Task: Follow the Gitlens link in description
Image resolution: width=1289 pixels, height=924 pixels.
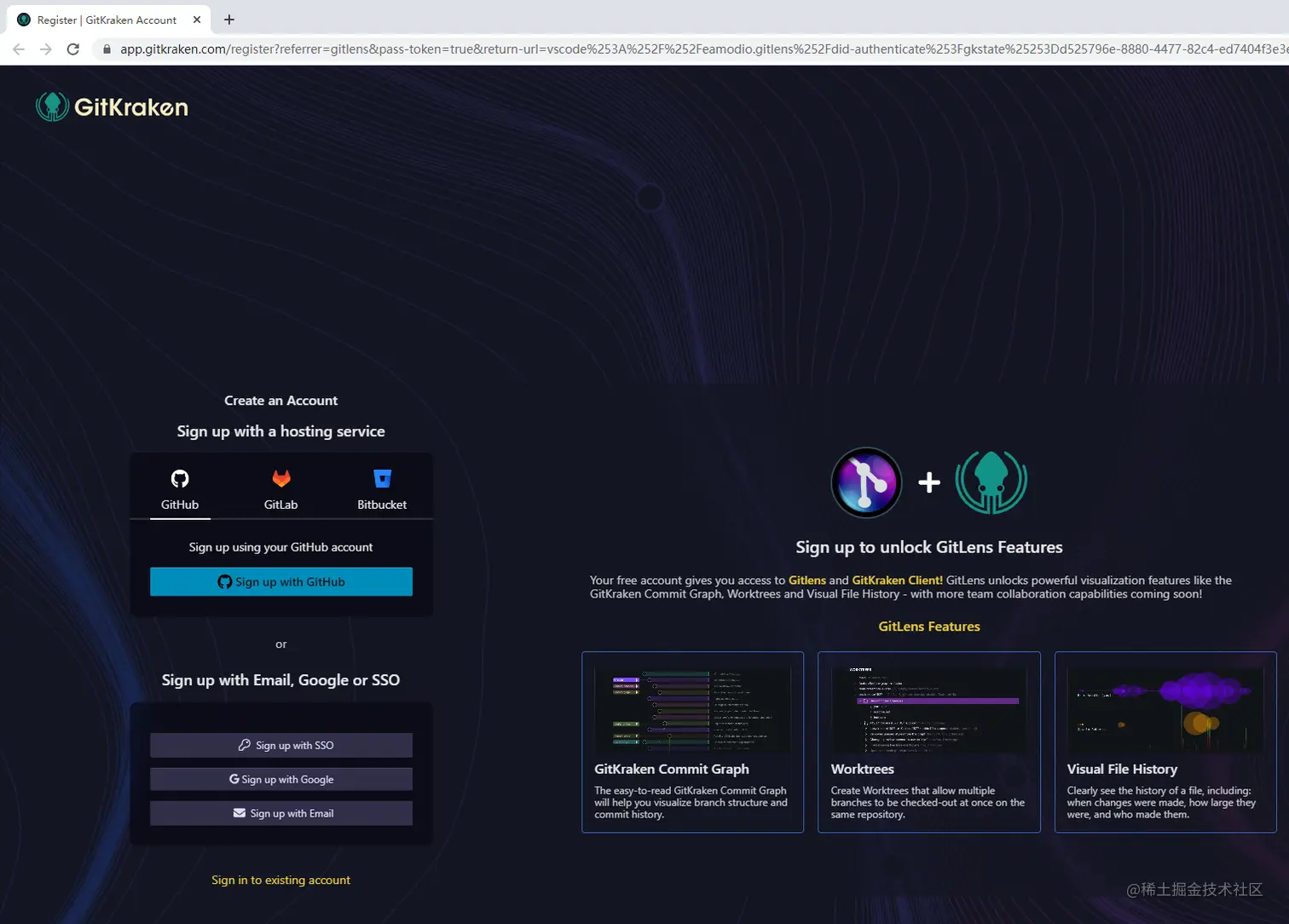Action: pyautogui.click(x=807, y=580)
